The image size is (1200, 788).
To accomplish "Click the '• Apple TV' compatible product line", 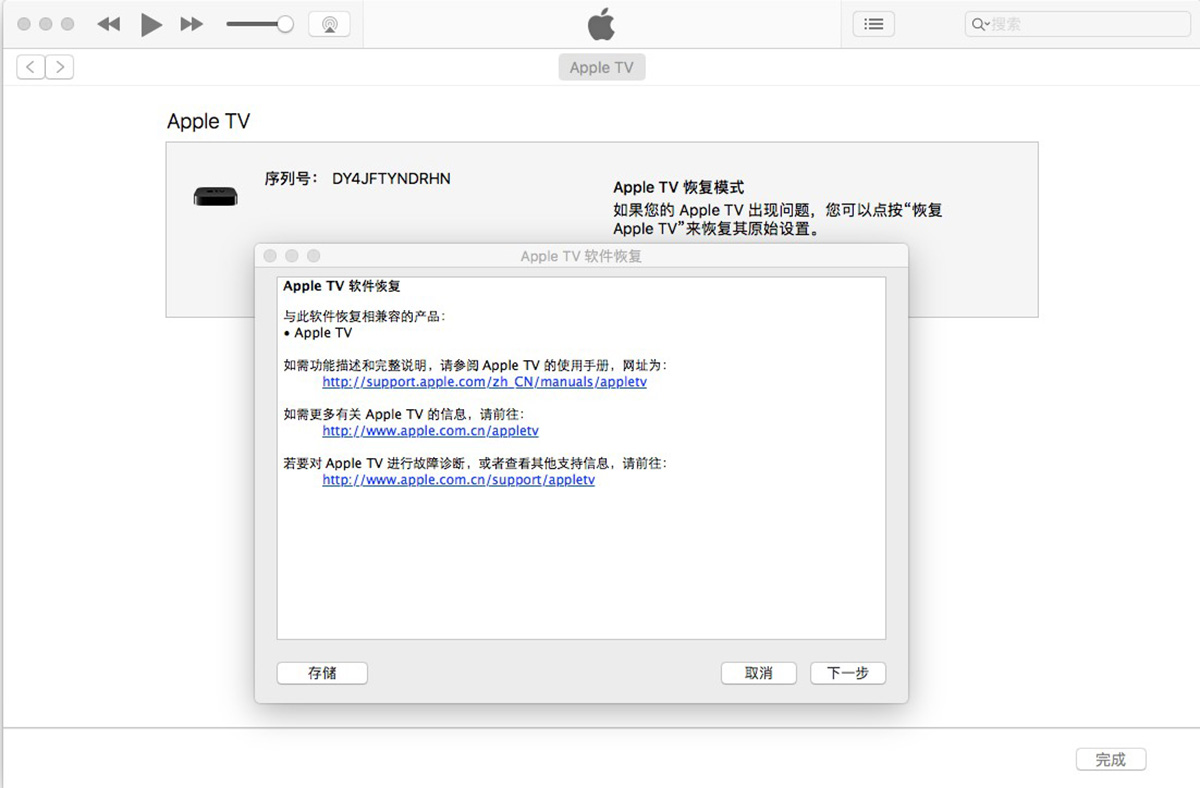I will coord(318,333).
